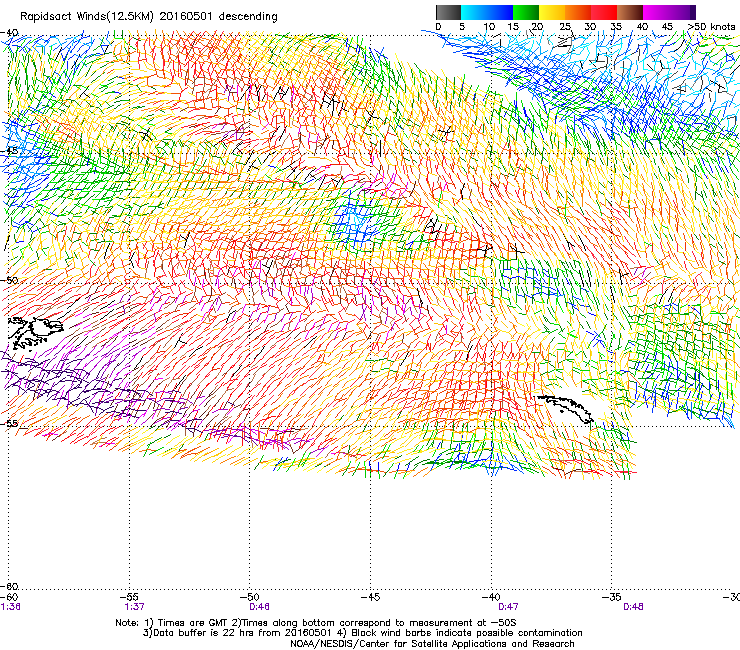Click the purple 45-50 knots legend segment
The image size is (740, 650).
pyautogui.click(x=682, y=12)
